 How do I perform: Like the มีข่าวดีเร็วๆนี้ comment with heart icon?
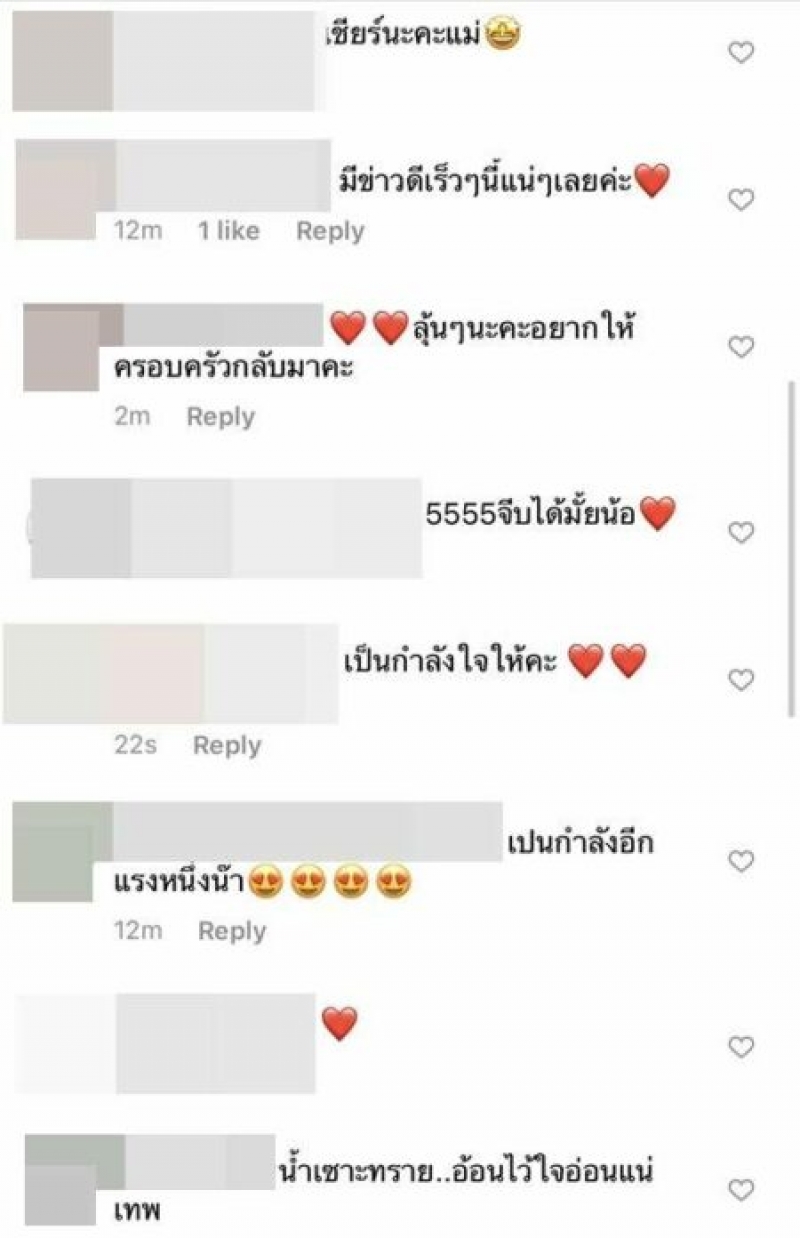pos(741,200)
